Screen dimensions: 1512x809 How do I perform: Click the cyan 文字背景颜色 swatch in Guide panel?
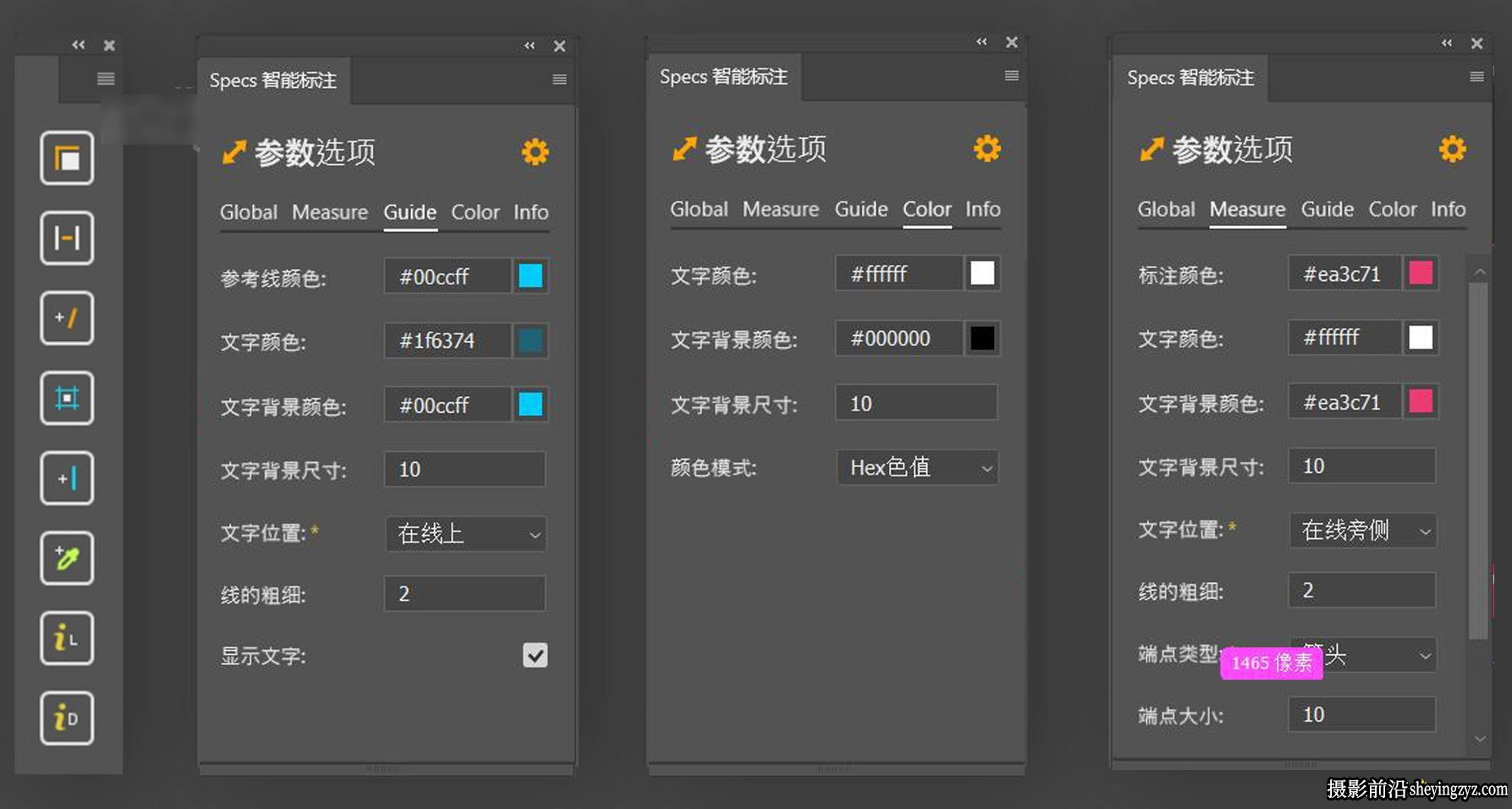531,404
